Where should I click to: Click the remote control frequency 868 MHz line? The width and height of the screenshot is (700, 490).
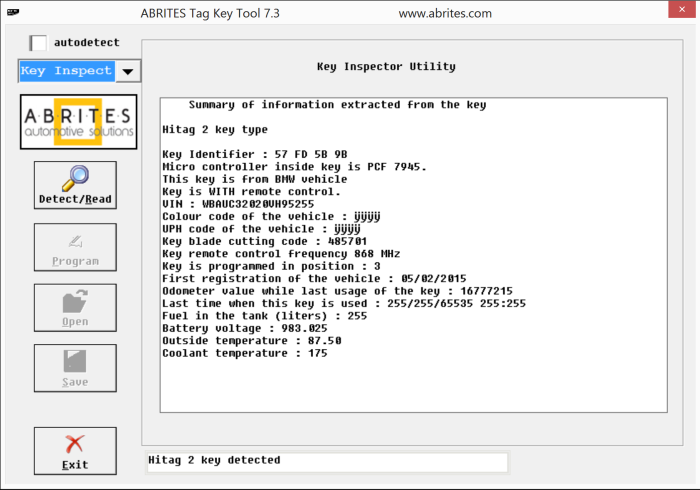281,254
